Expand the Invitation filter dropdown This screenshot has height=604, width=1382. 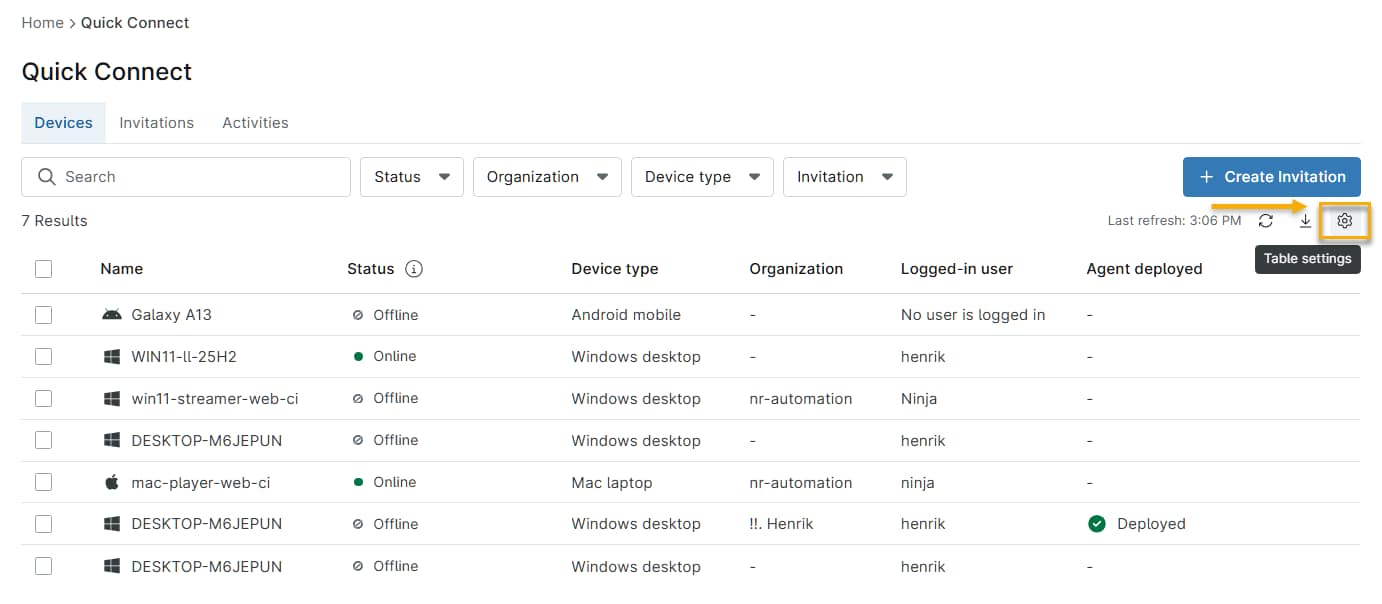[845, 177]
